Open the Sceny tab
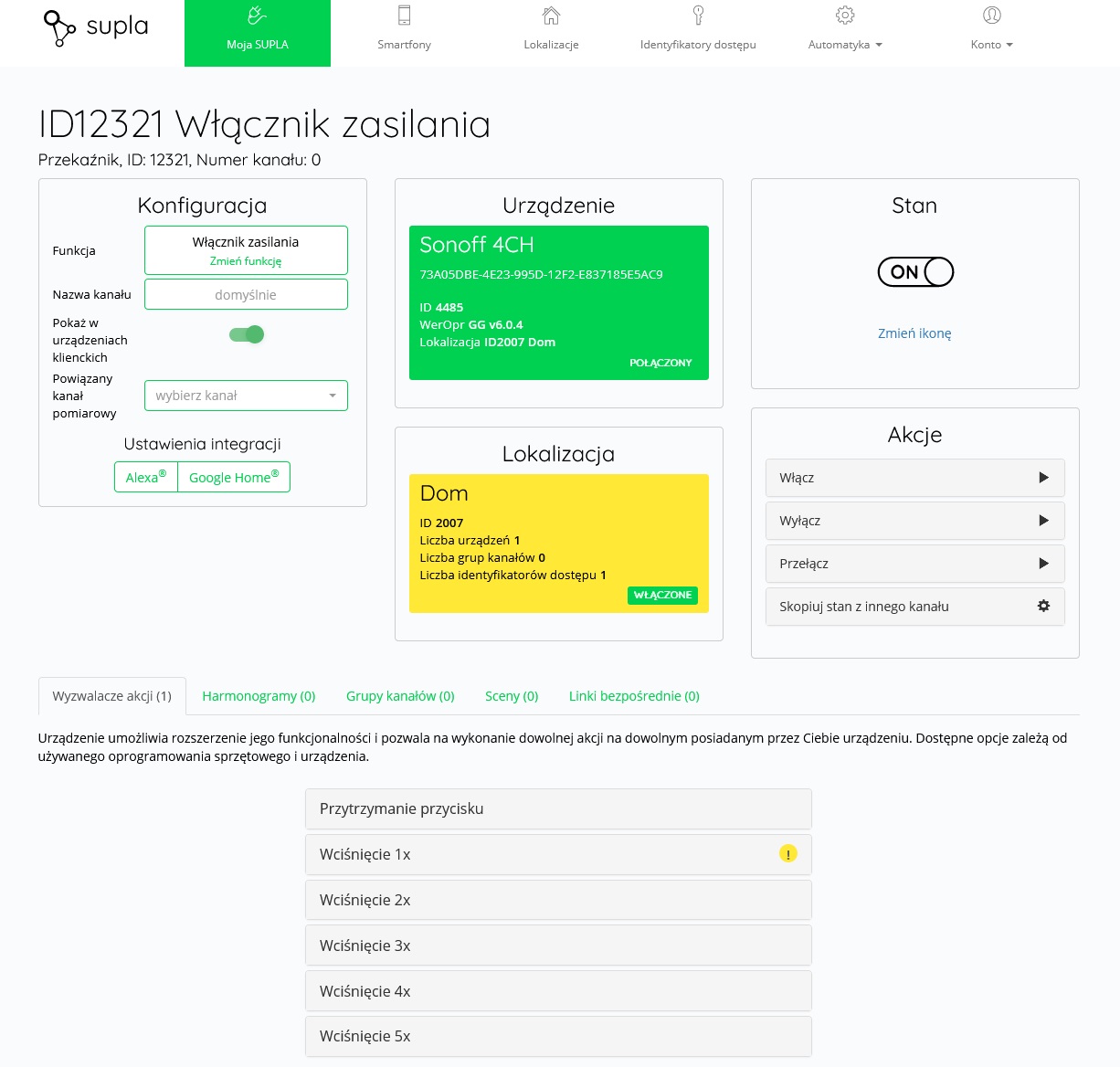This screenshot has width=1120, height=1067. pyautogui.click(x=511, y=695)
